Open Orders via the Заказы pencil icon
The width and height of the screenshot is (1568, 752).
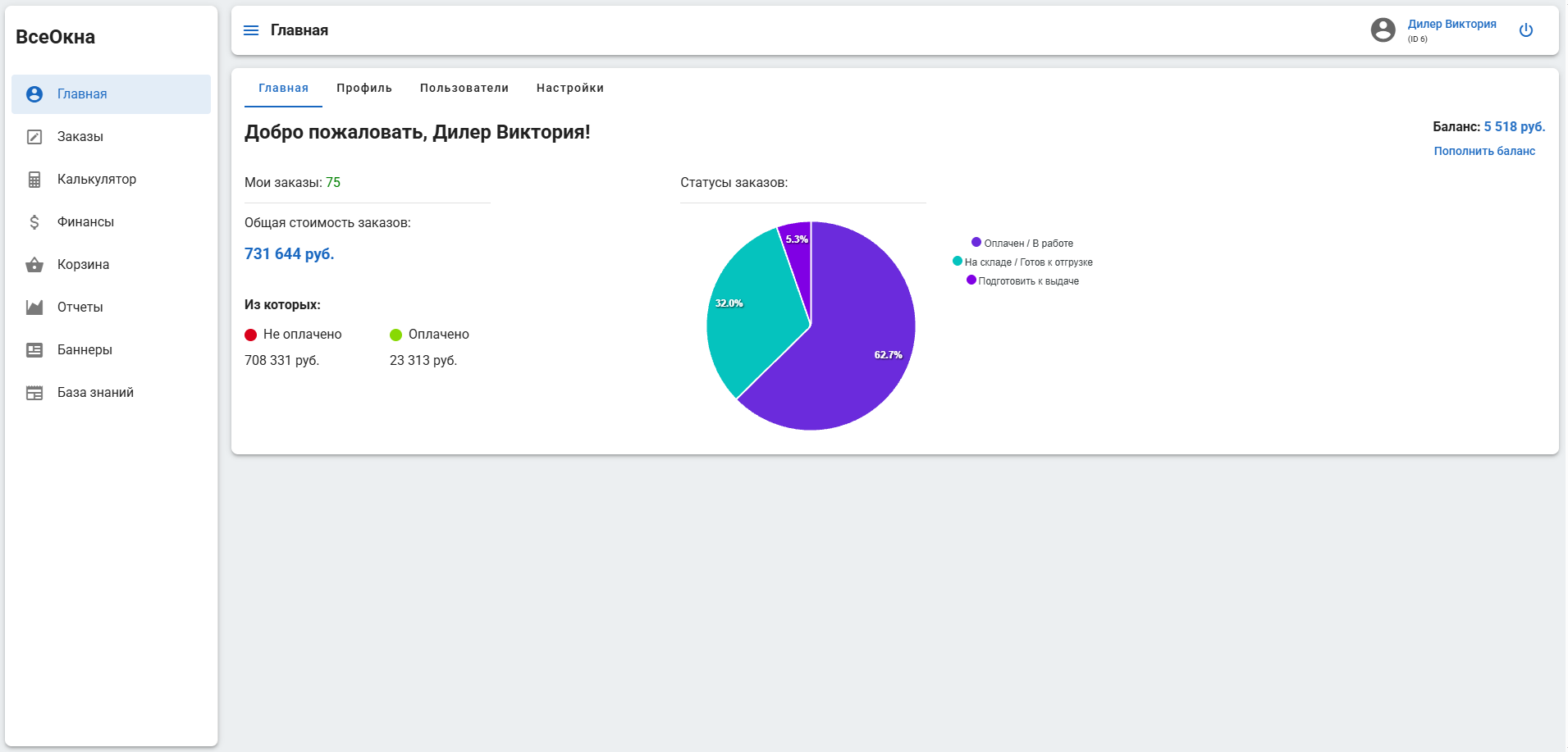coord(34,137)
